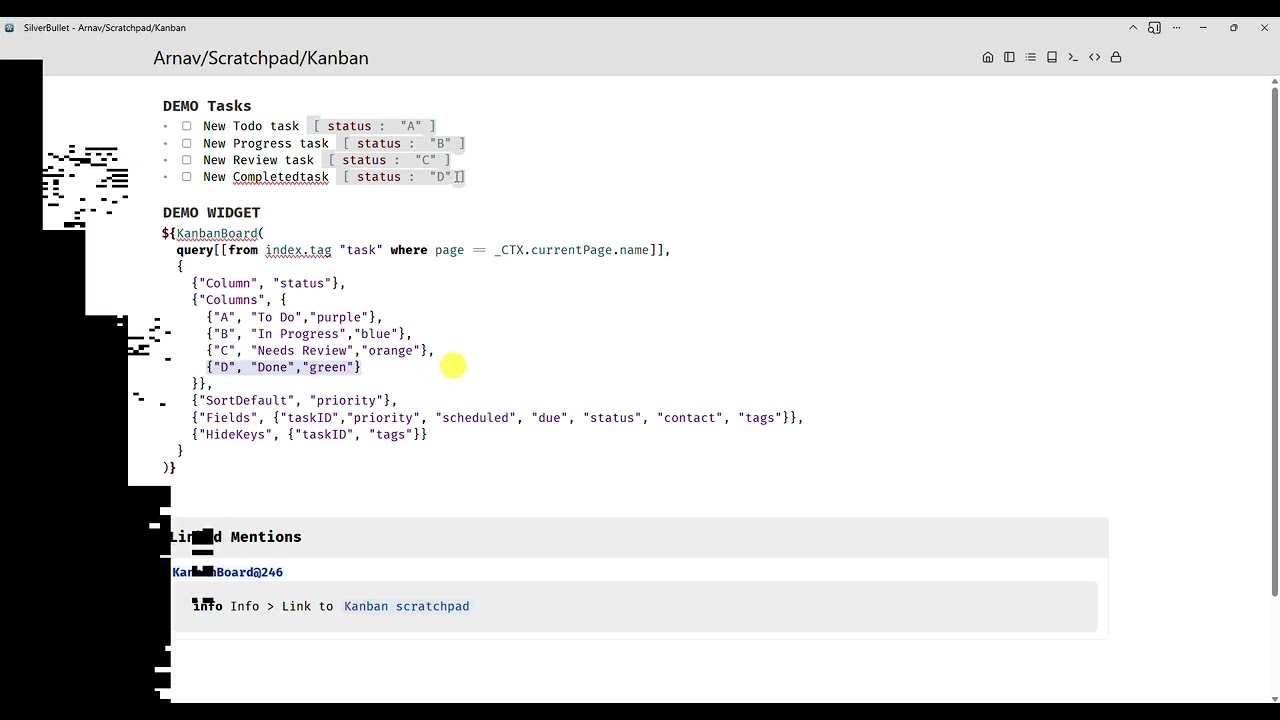Tick the New Review task checkbox

tap(187, 160)
